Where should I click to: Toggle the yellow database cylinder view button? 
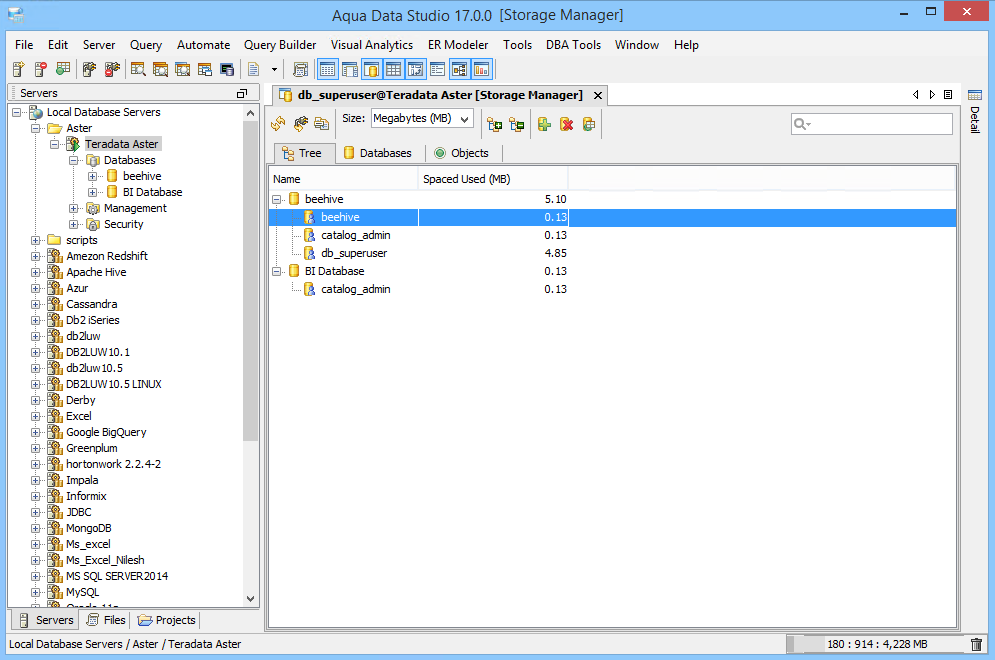(371, 69)
